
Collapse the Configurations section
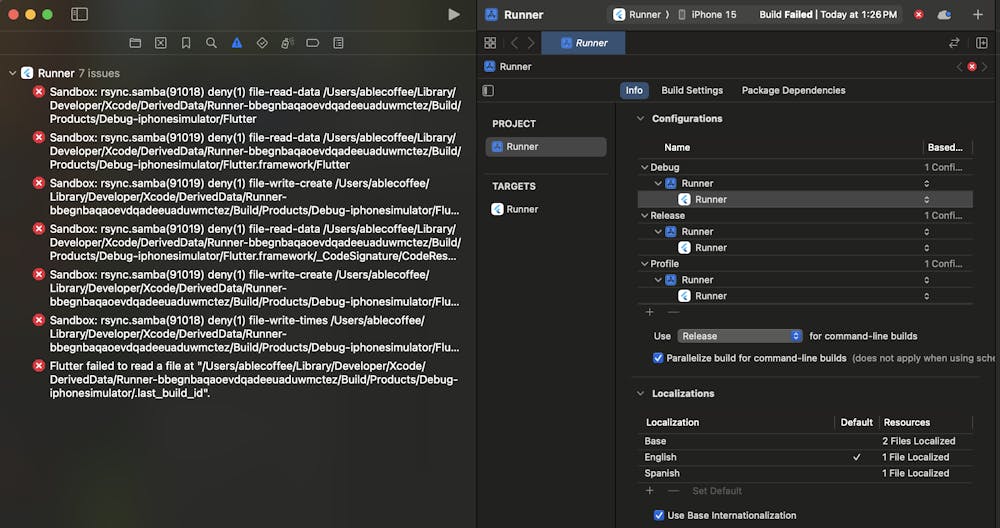click(x=640, y=119)
